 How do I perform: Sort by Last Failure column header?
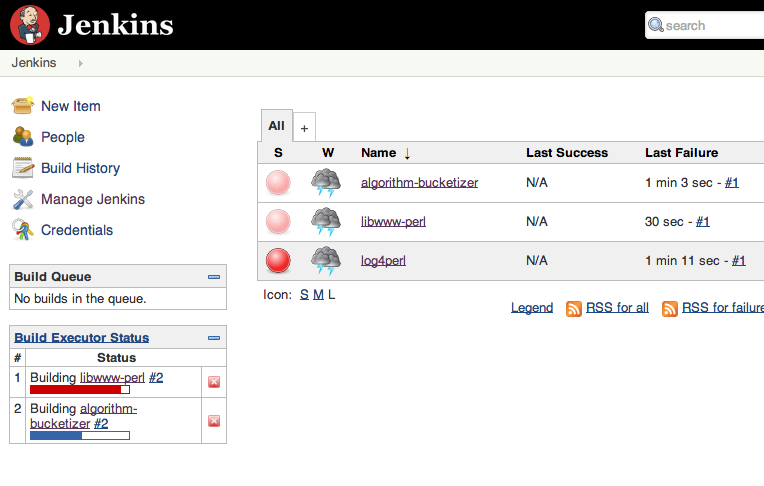(x=681, y=153)
